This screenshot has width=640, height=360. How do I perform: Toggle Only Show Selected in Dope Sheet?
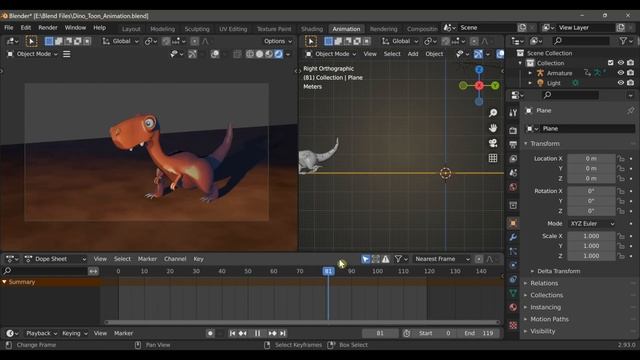366,259
